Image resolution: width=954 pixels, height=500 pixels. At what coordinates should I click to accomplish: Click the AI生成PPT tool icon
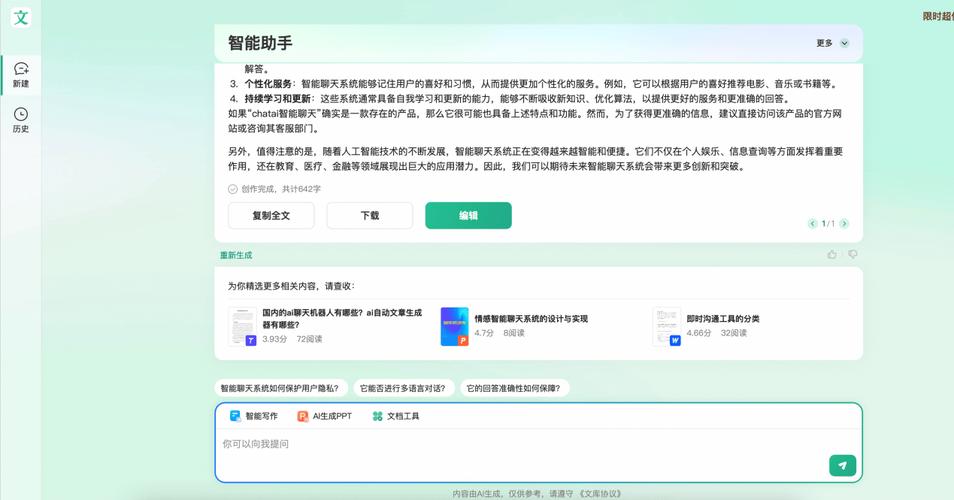[302, 416]
